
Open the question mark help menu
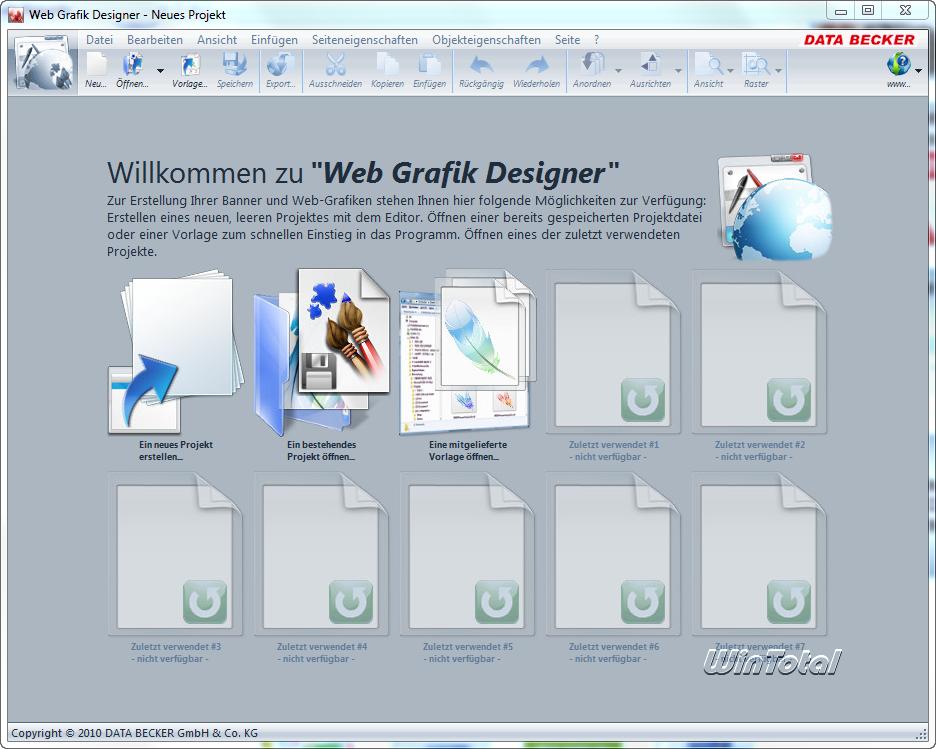(x=596, y=40)
